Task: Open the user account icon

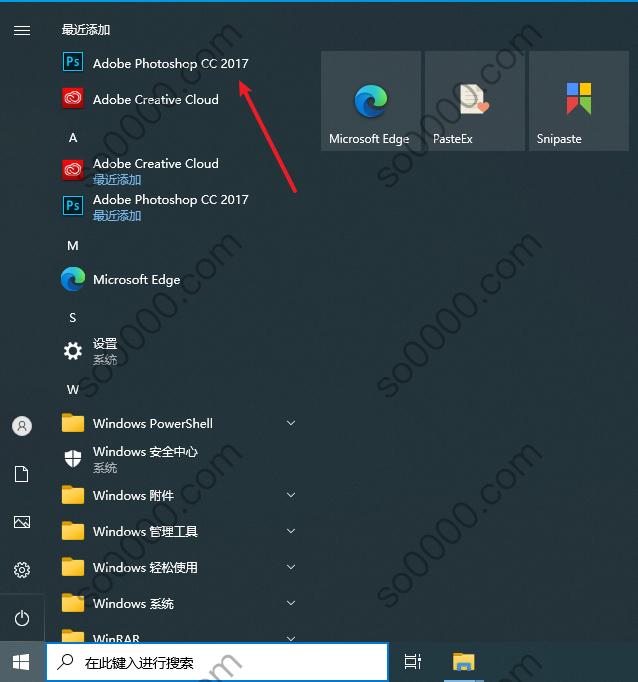Action: [x=22, y=425]
